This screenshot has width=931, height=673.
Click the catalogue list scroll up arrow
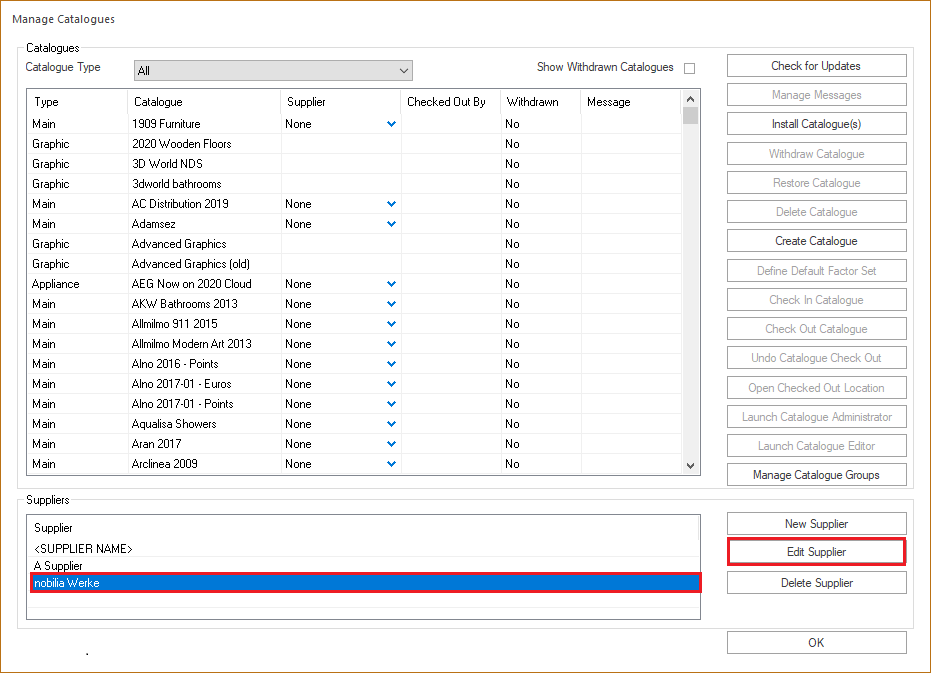coord(690,99)
